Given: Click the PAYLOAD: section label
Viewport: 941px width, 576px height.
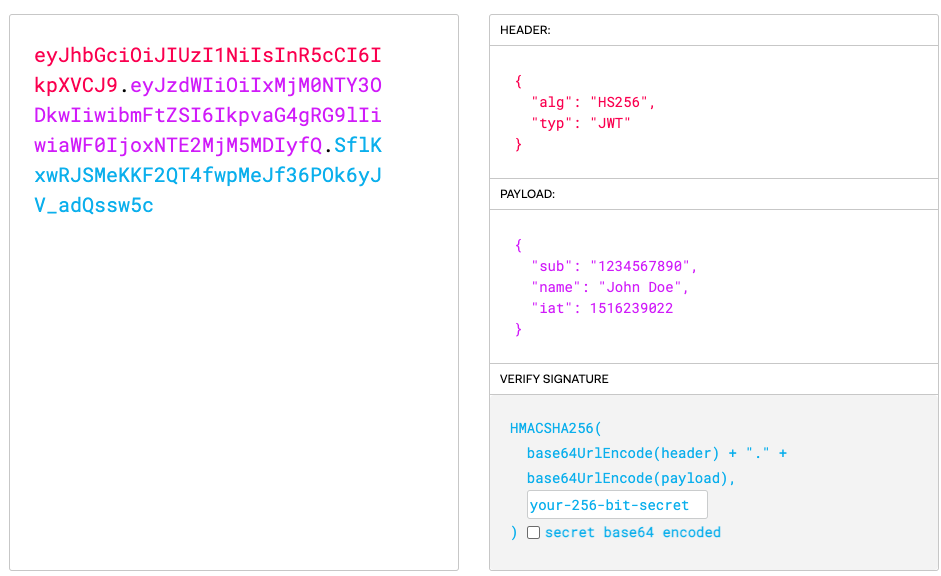Looking at the screenshot, I should (x=528, y=194).
